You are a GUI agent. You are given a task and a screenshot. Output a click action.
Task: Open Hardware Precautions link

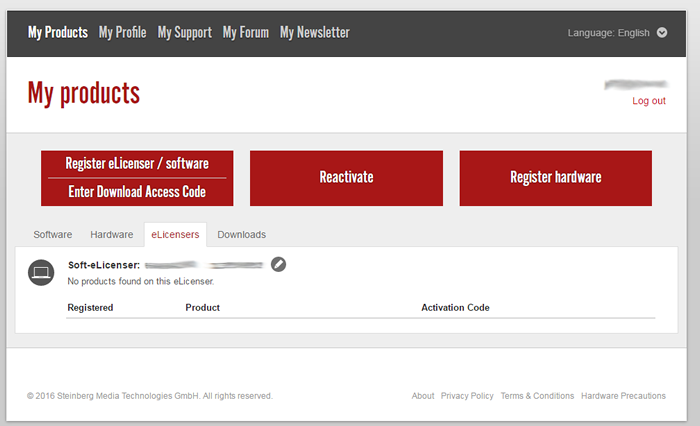pos(623,396)
